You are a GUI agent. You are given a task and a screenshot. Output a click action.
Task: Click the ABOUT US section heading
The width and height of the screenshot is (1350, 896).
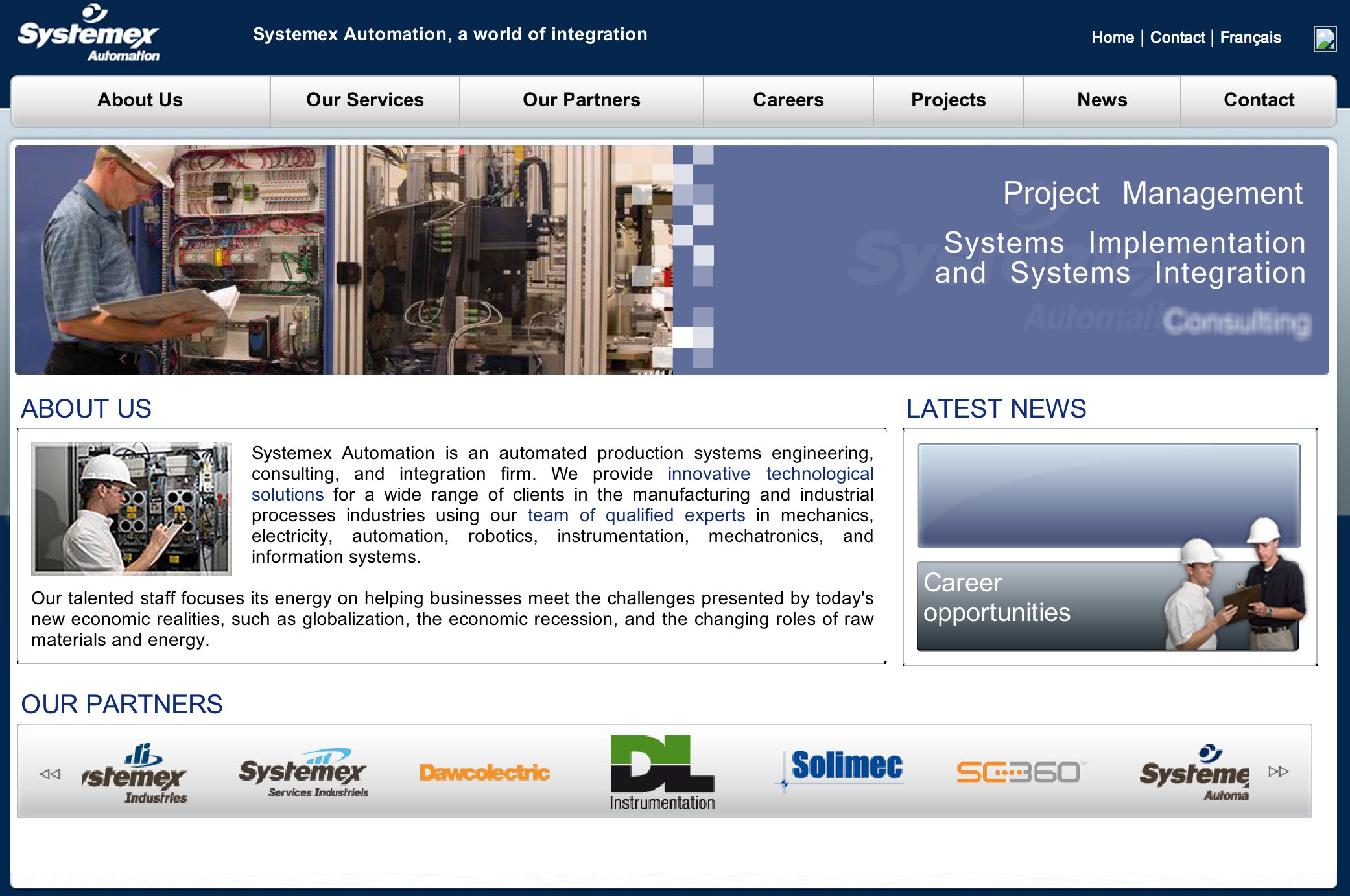86,408
